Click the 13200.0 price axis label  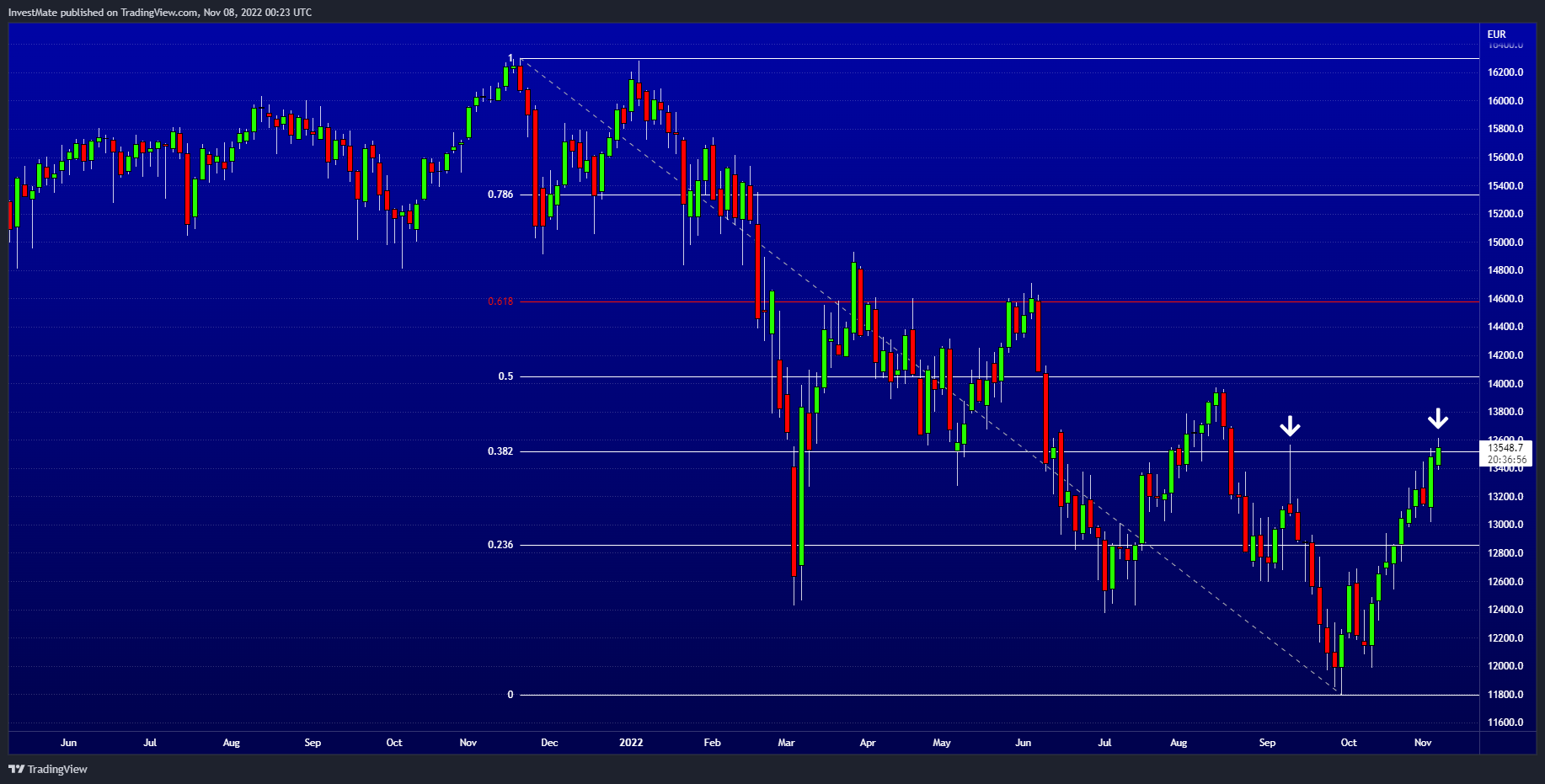pos(1505,497)
